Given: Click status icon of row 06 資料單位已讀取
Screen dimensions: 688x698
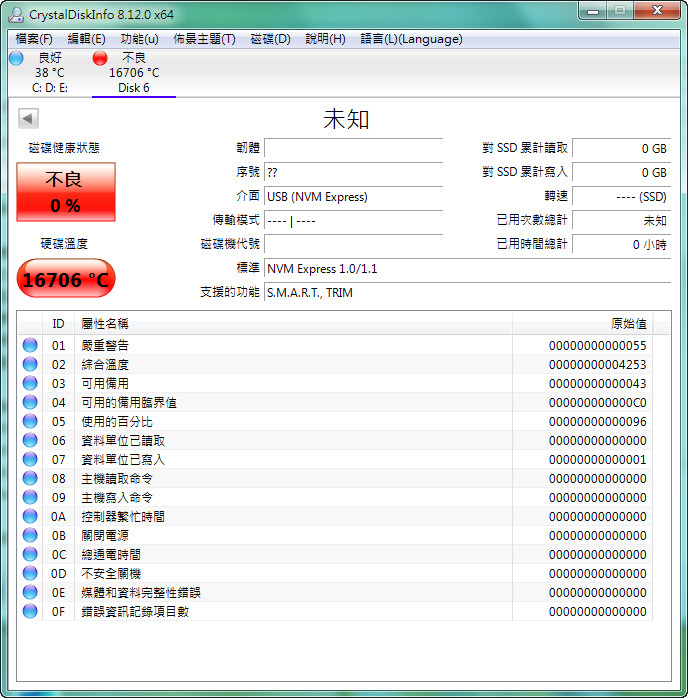Looking at the screenshot, I should [30, 440].
